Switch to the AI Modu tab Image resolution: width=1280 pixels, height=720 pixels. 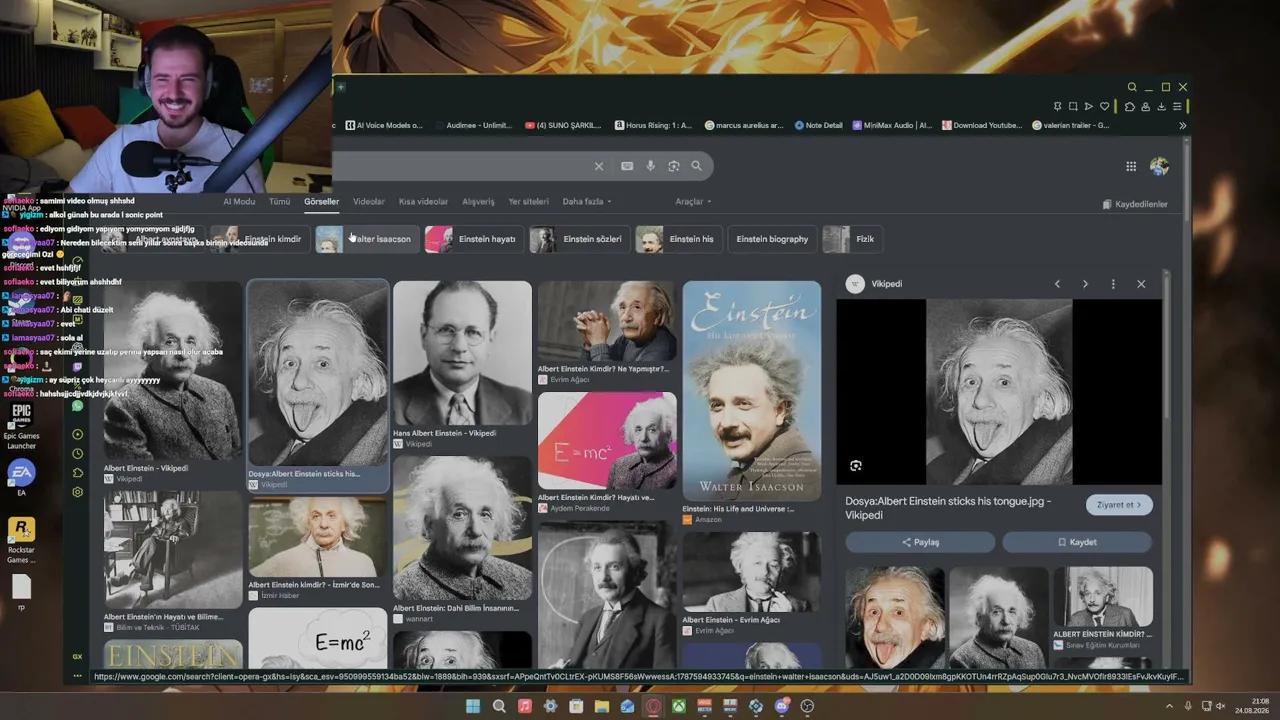(x=239, y=202)
